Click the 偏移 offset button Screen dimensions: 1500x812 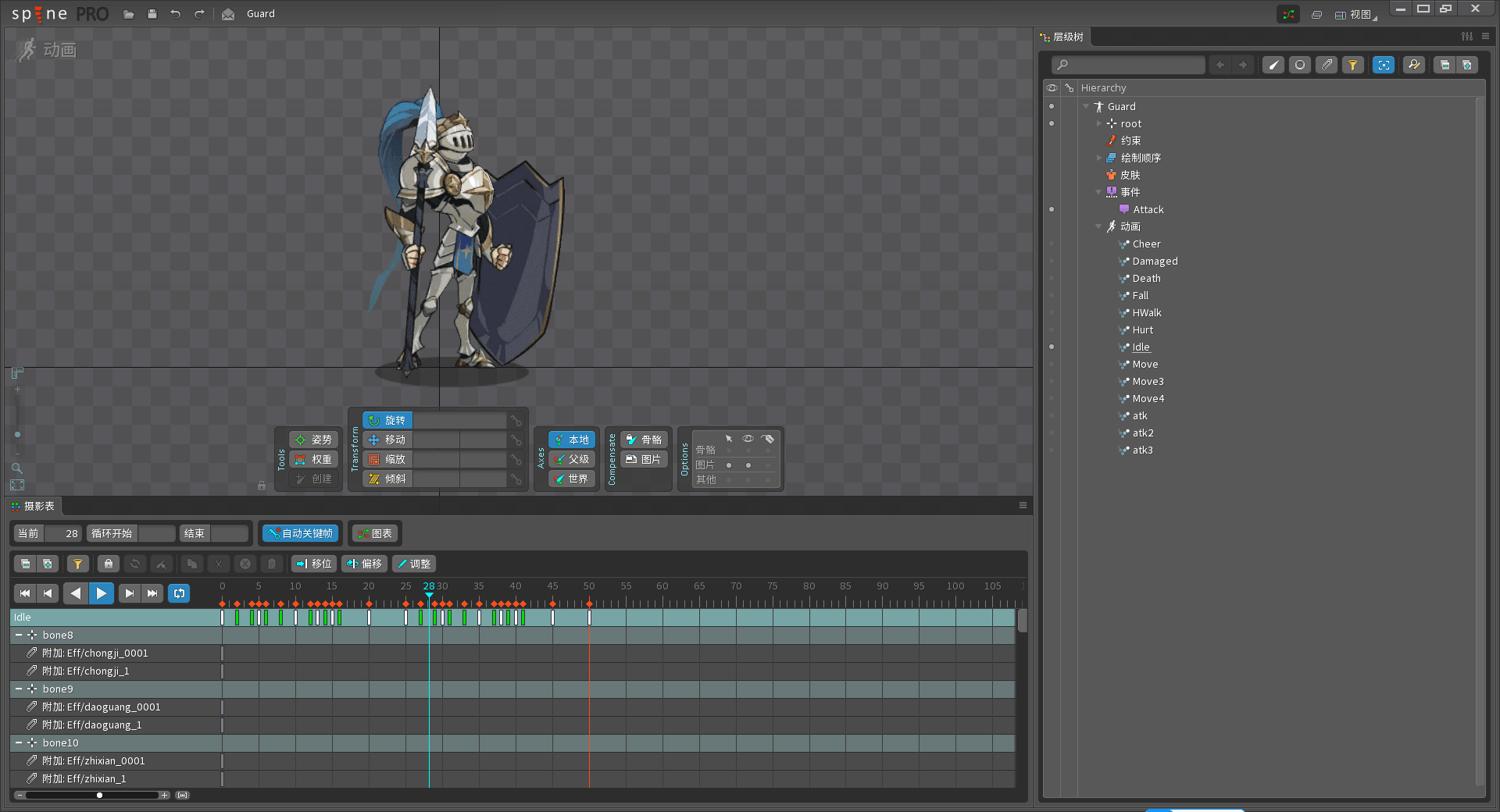click(x=365, y=564)
